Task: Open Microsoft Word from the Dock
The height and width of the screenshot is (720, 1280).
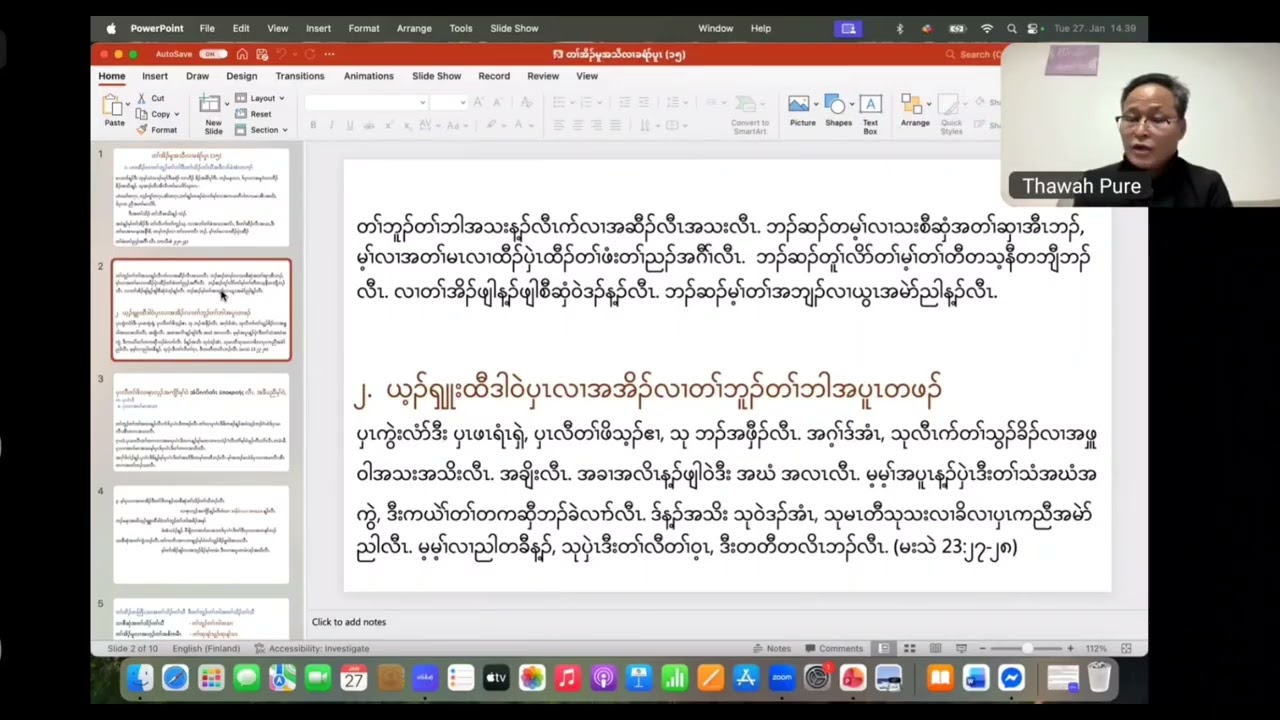Action: [x=975, y=678]
